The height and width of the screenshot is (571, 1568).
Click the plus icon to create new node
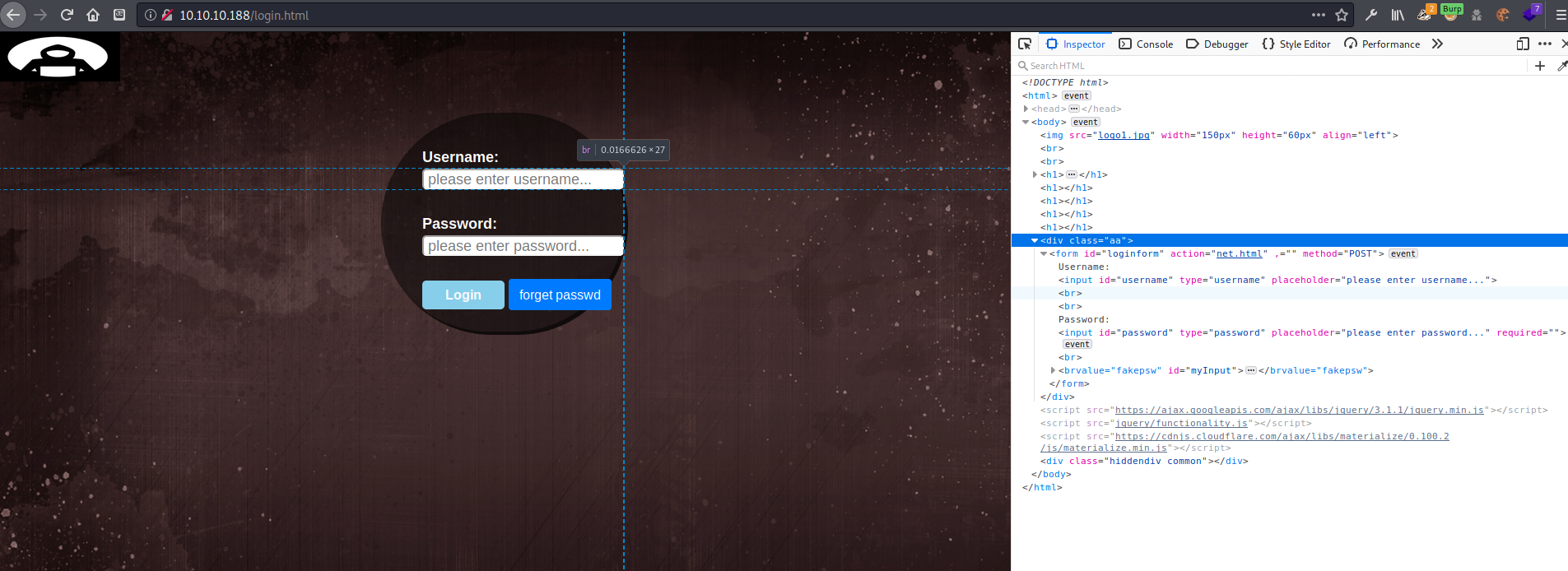point(1540,66)
